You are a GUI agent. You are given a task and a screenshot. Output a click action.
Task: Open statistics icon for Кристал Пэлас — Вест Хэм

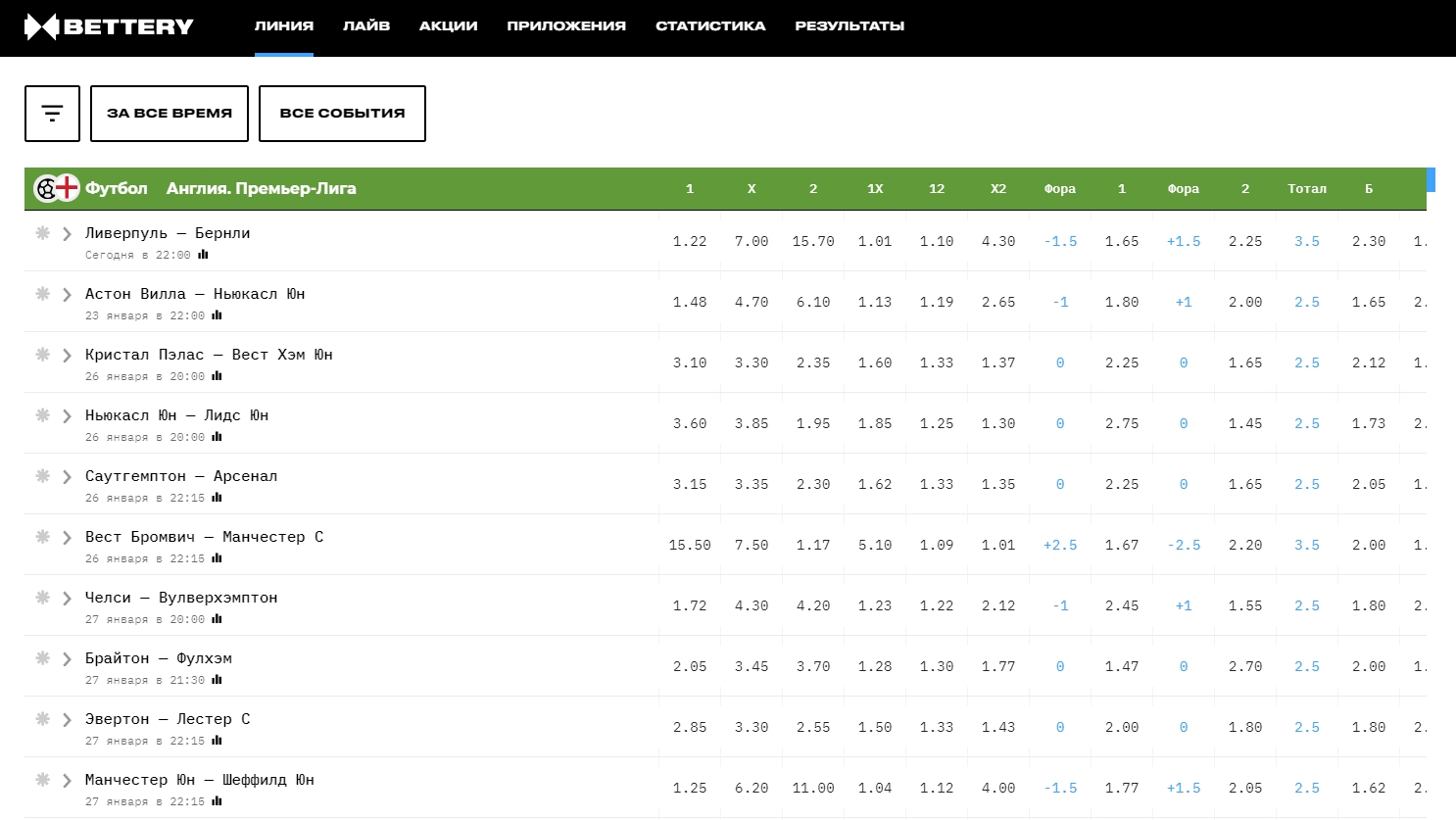pyautogui.click(x=217, y=376)
